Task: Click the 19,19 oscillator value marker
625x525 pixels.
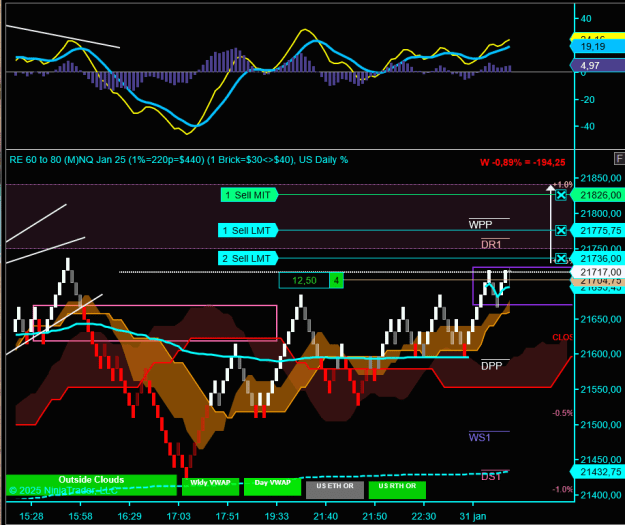Action: point(597,47)
